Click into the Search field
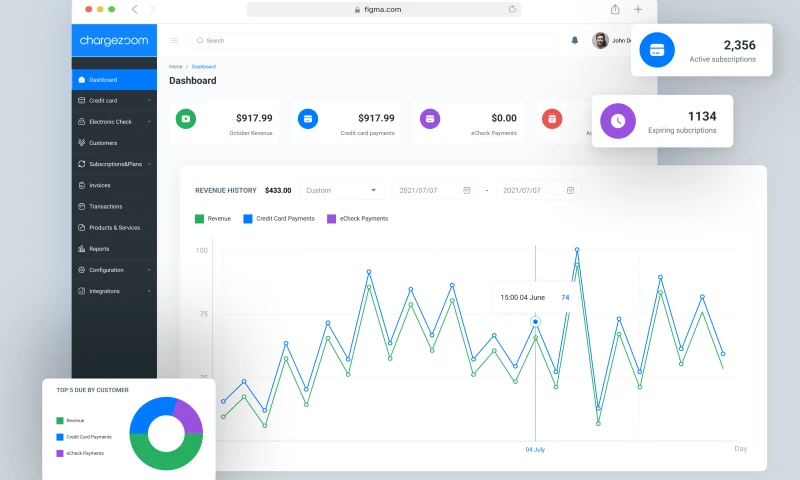This screenshot has height=480, width=800. click(374, 40)
